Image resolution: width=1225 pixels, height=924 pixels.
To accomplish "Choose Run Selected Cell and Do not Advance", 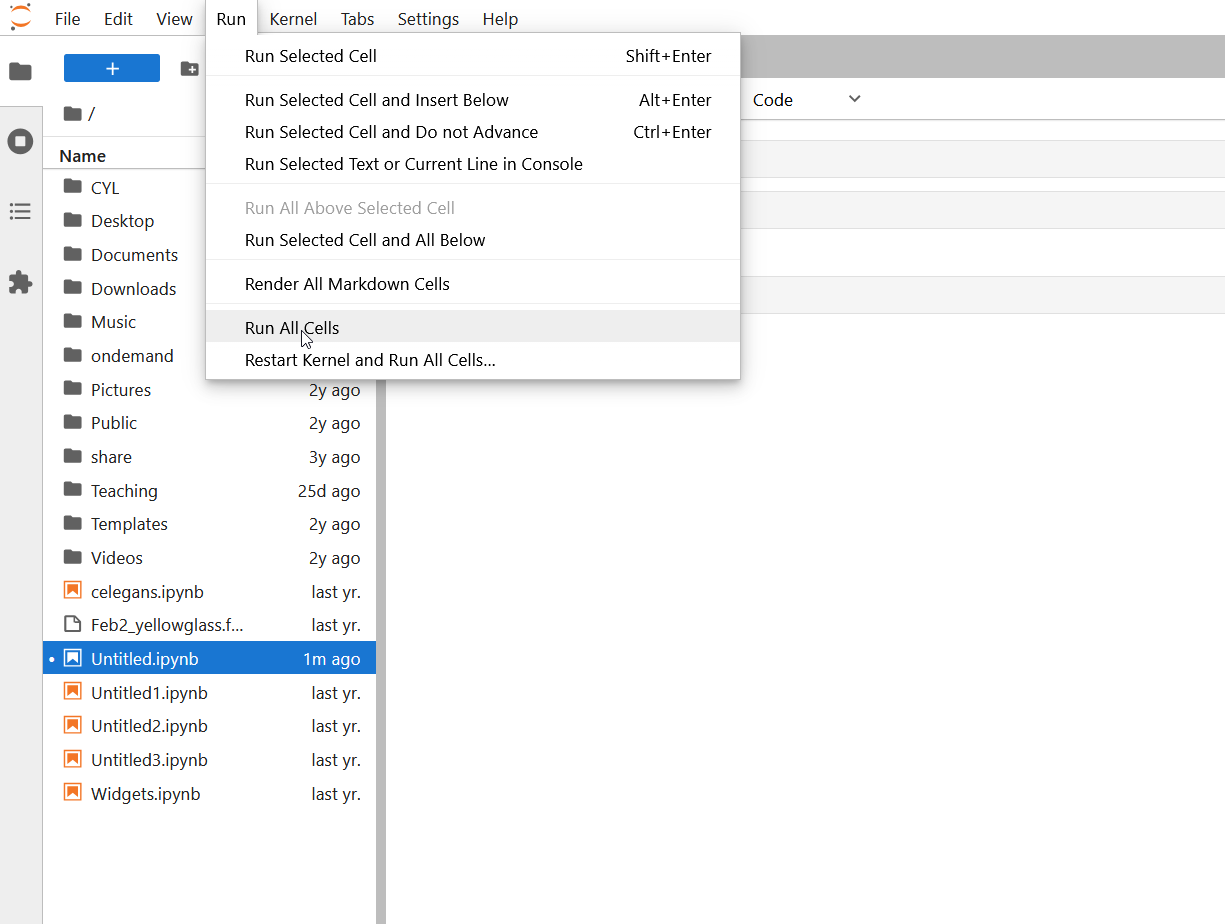I will click(473, 132).
